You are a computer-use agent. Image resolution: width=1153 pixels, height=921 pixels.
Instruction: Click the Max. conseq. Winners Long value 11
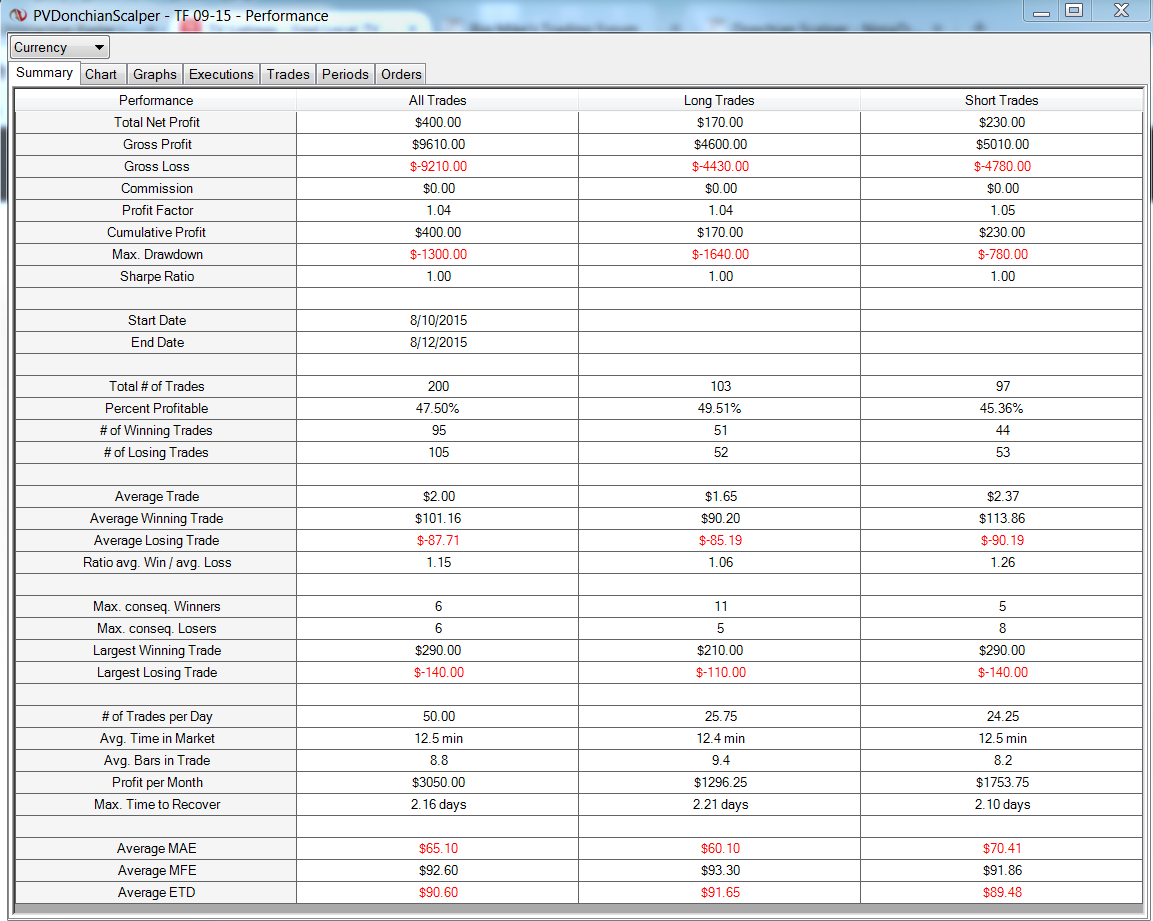(720, 607)
